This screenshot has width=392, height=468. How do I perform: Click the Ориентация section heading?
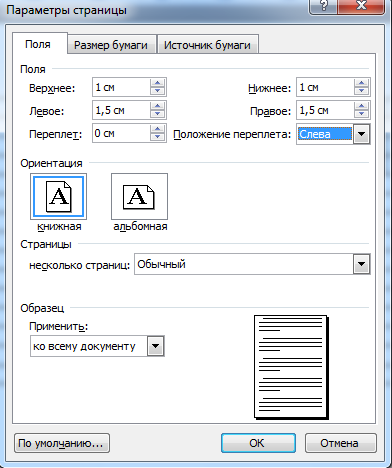[x=51, y=163]
